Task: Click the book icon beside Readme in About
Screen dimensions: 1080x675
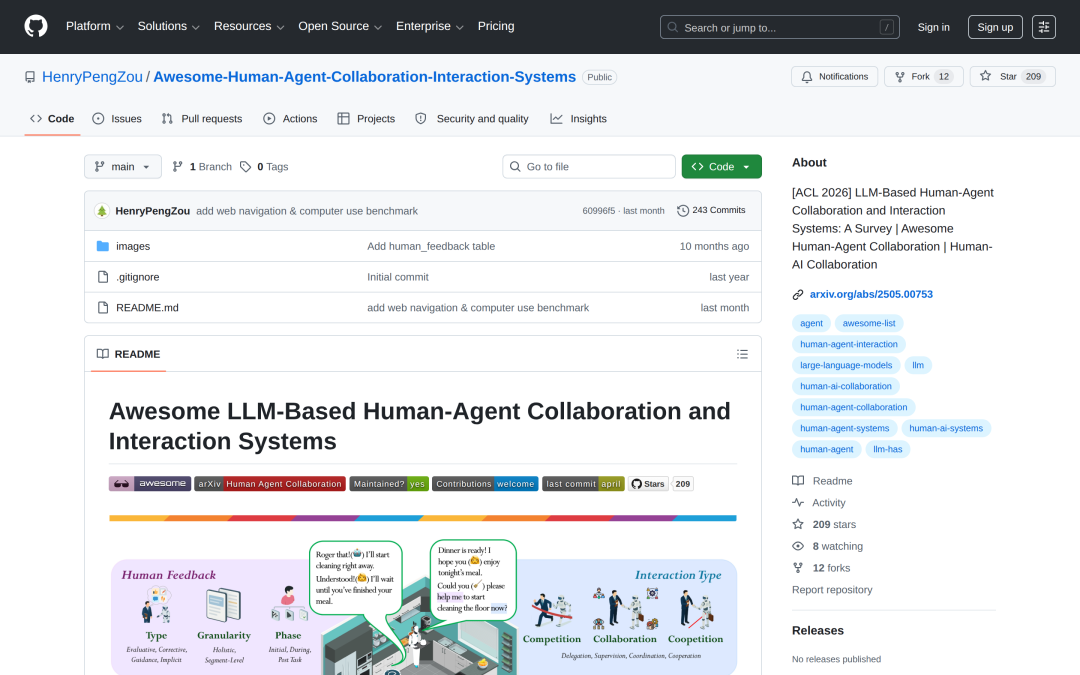Action: coord(798,481)
